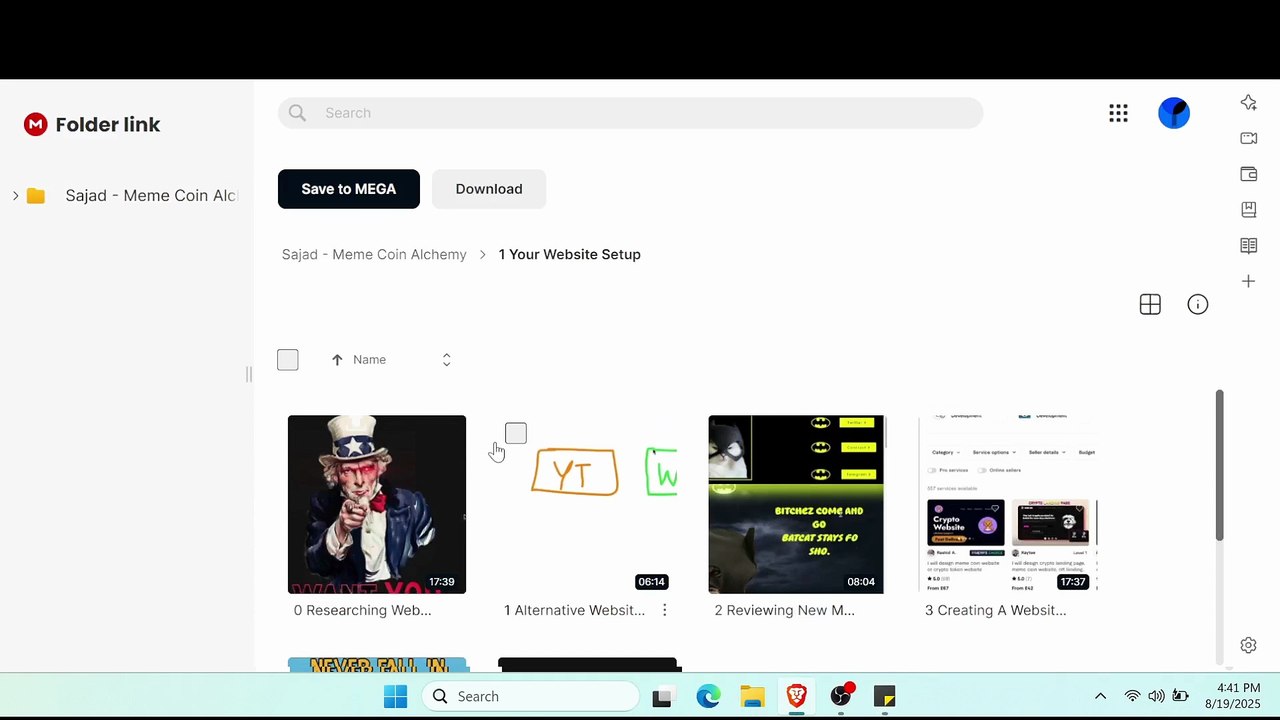Open Wi-Fi network settings in the tray
The width and height of the screenshot is (1280, 720).
tap(1132, 696)
